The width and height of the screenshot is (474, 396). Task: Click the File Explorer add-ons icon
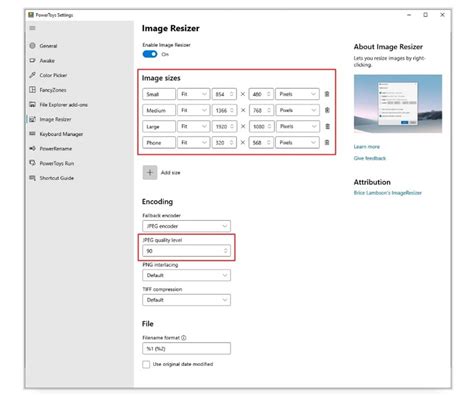(32, 104)
